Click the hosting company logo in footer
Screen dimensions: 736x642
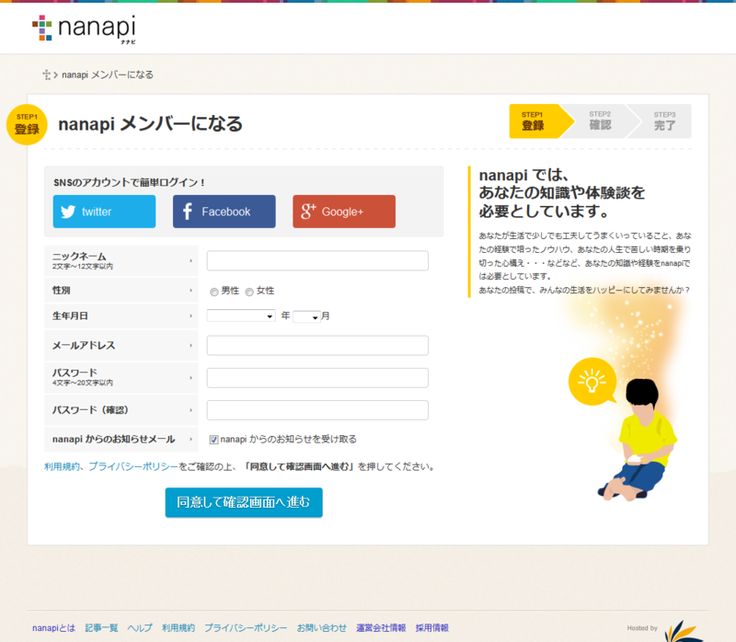point(683,630)
